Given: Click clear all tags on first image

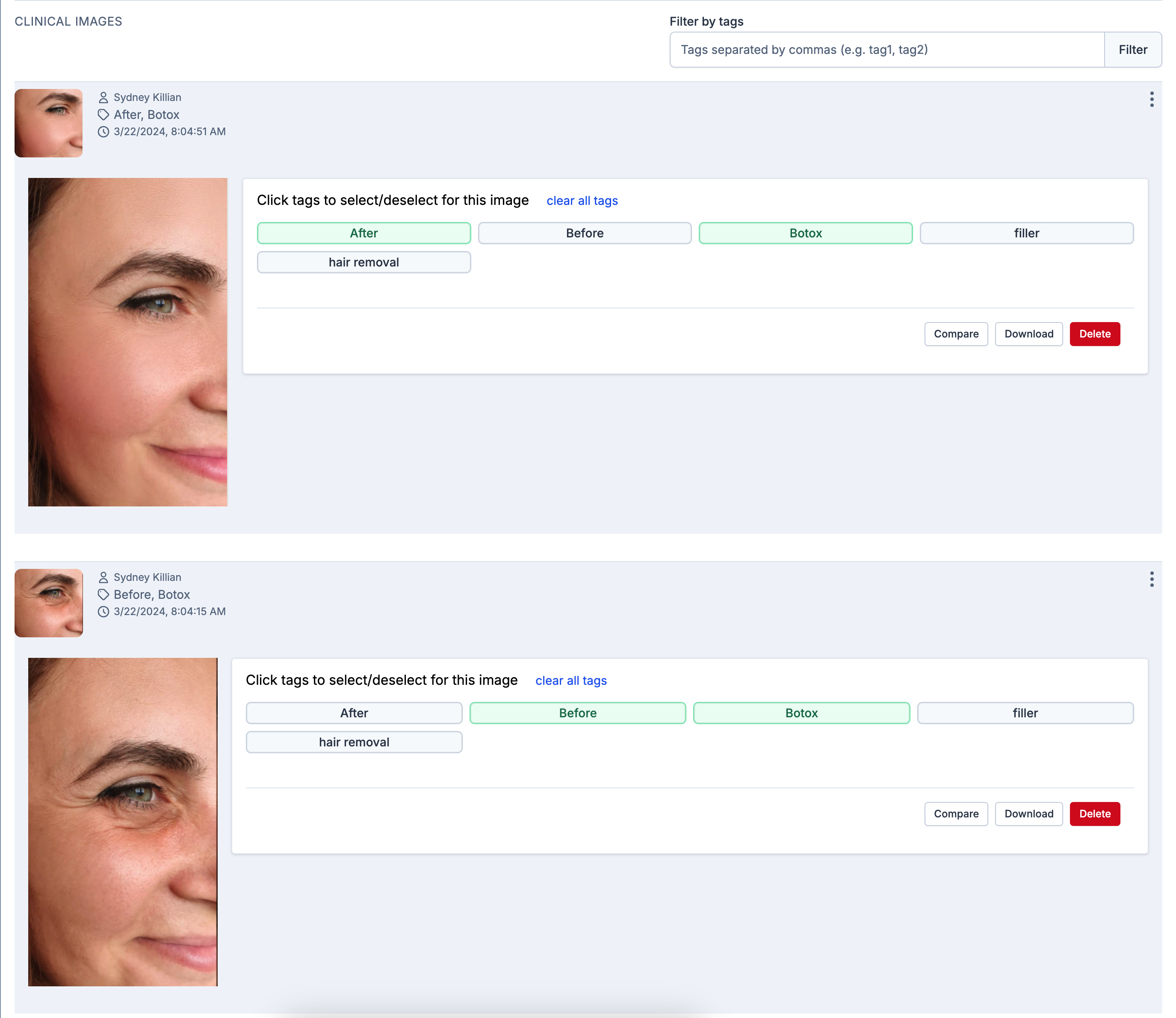Looking at the screenshot, I should click(x=582, y=201).
